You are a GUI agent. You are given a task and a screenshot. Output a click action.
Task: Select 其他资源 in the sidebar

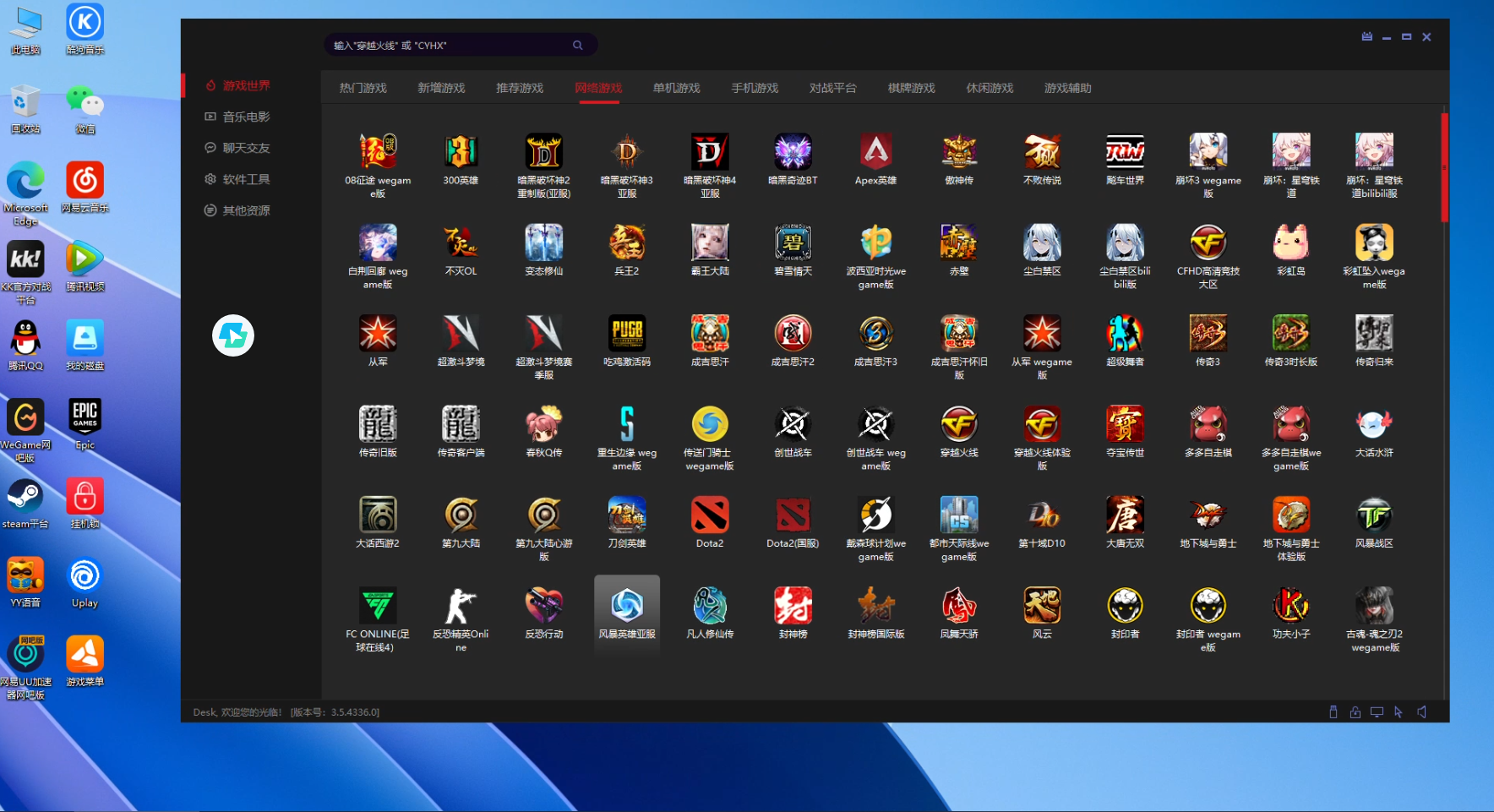click(x=237, y=210)
